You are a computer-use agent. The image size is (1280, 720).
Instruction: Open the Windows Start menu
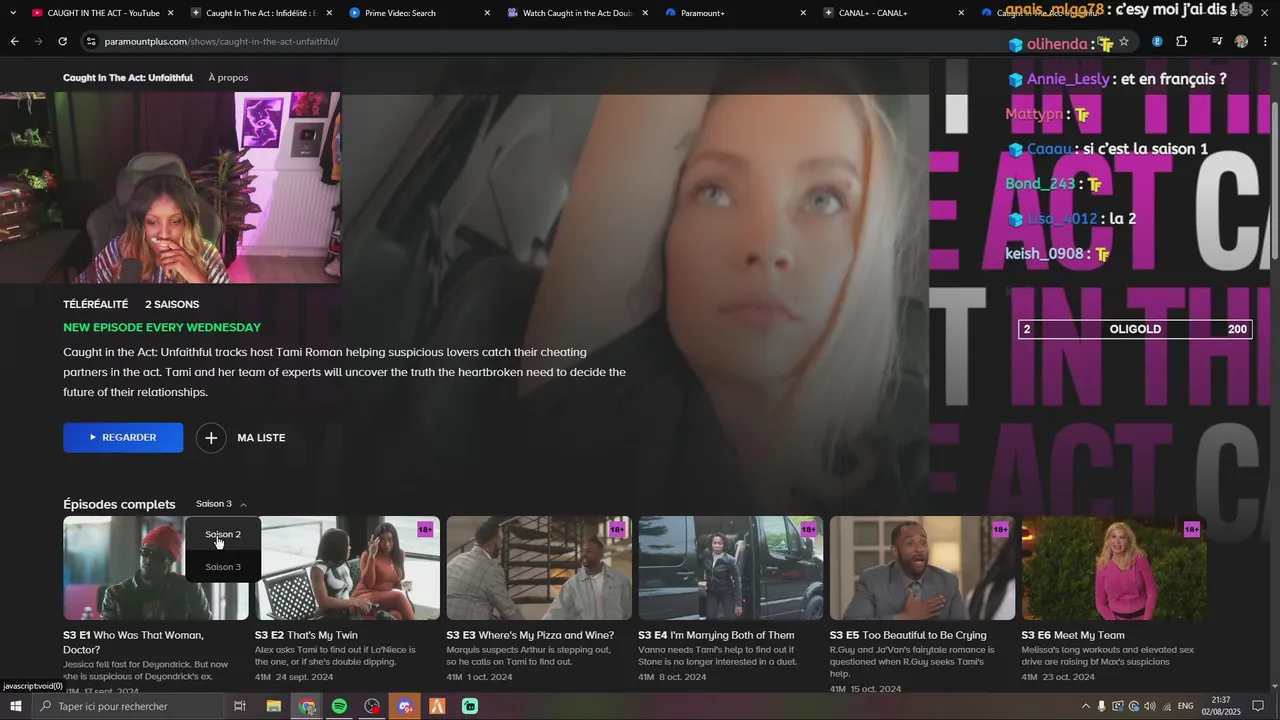click(15, 706)
